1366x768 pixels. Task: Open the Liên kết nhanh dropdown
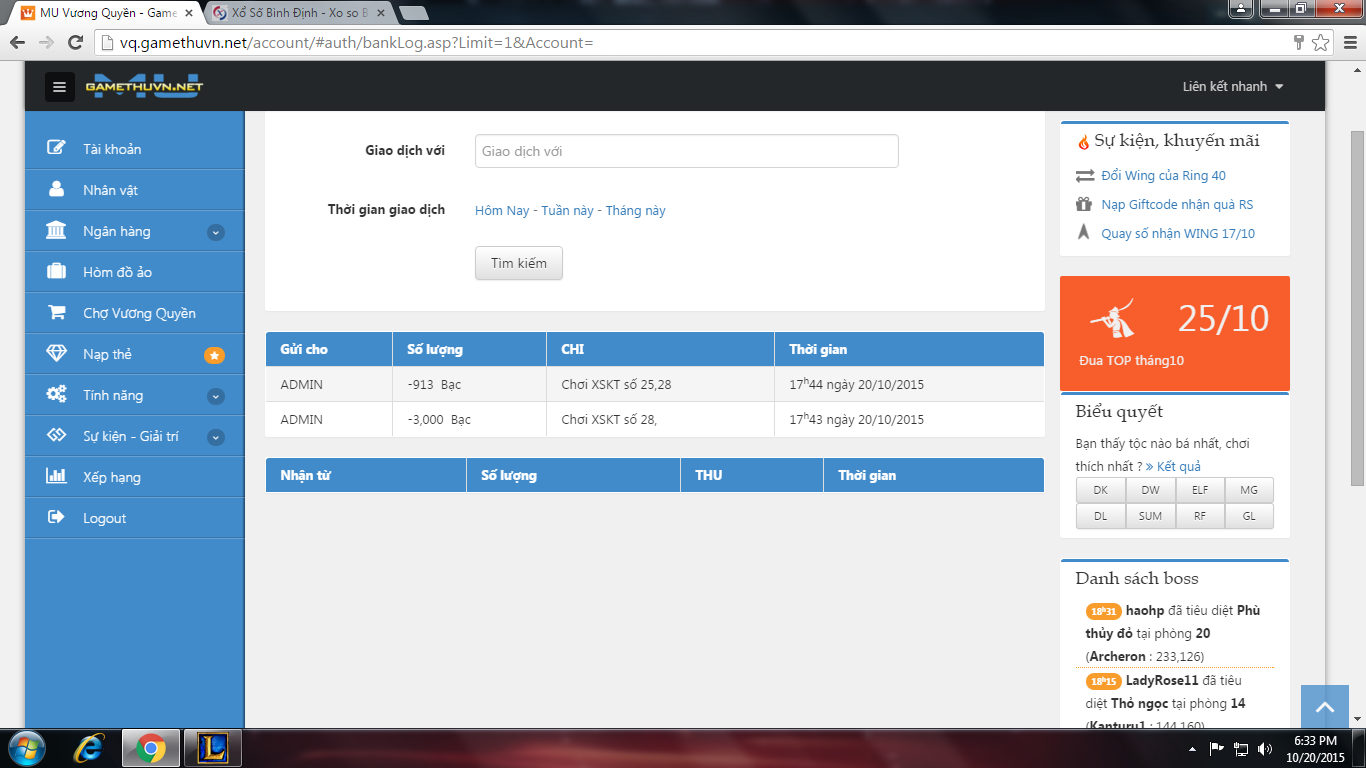(1232, 87)
